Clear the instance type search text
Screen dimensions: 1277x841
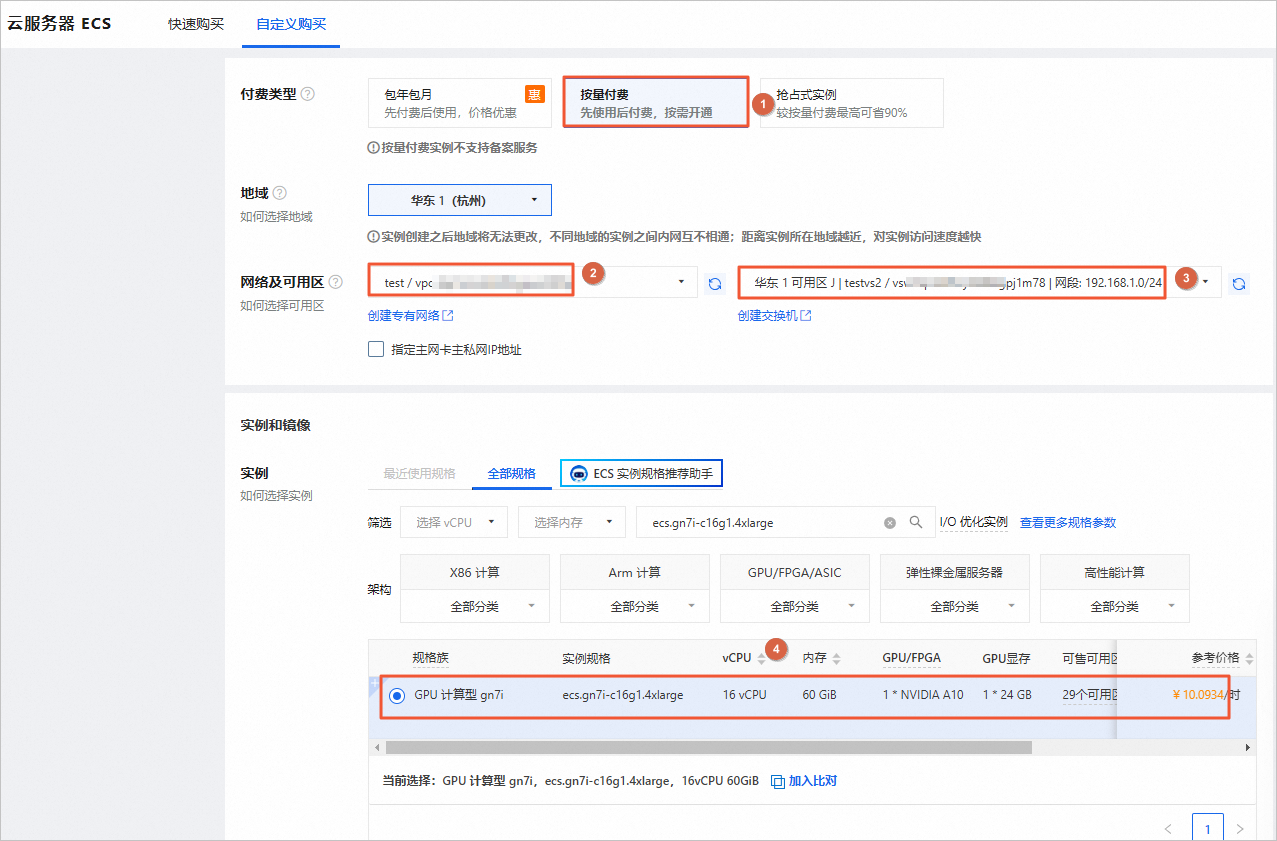click(890, 522)
